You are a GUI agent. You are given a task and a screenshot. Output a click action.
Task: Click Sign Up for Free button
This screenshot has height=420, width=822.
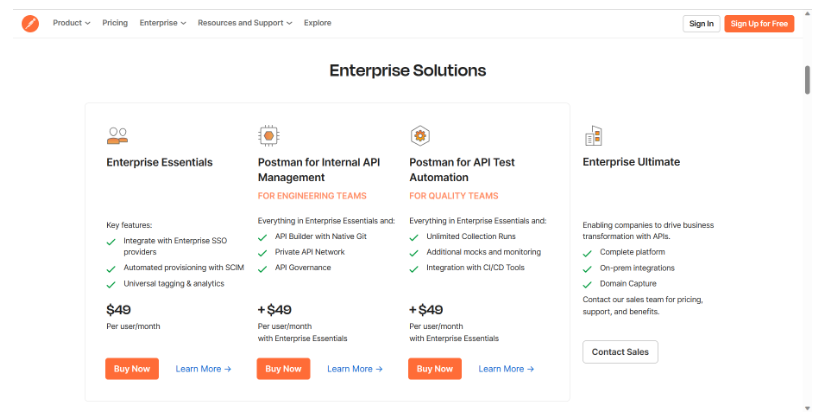[759, 24]
